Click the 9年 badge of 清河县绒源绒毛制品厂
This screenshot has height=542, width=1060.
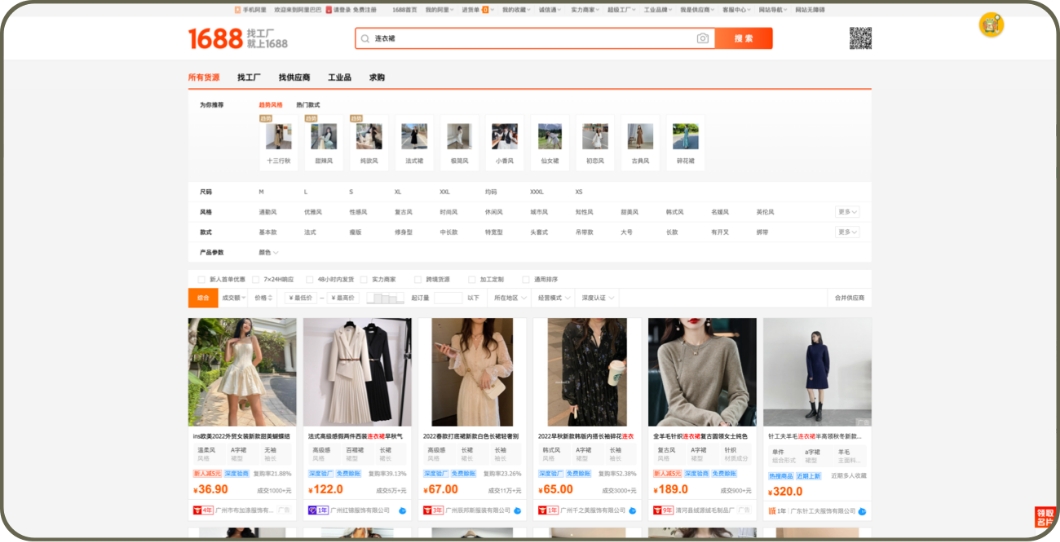[x=662, y=510]
